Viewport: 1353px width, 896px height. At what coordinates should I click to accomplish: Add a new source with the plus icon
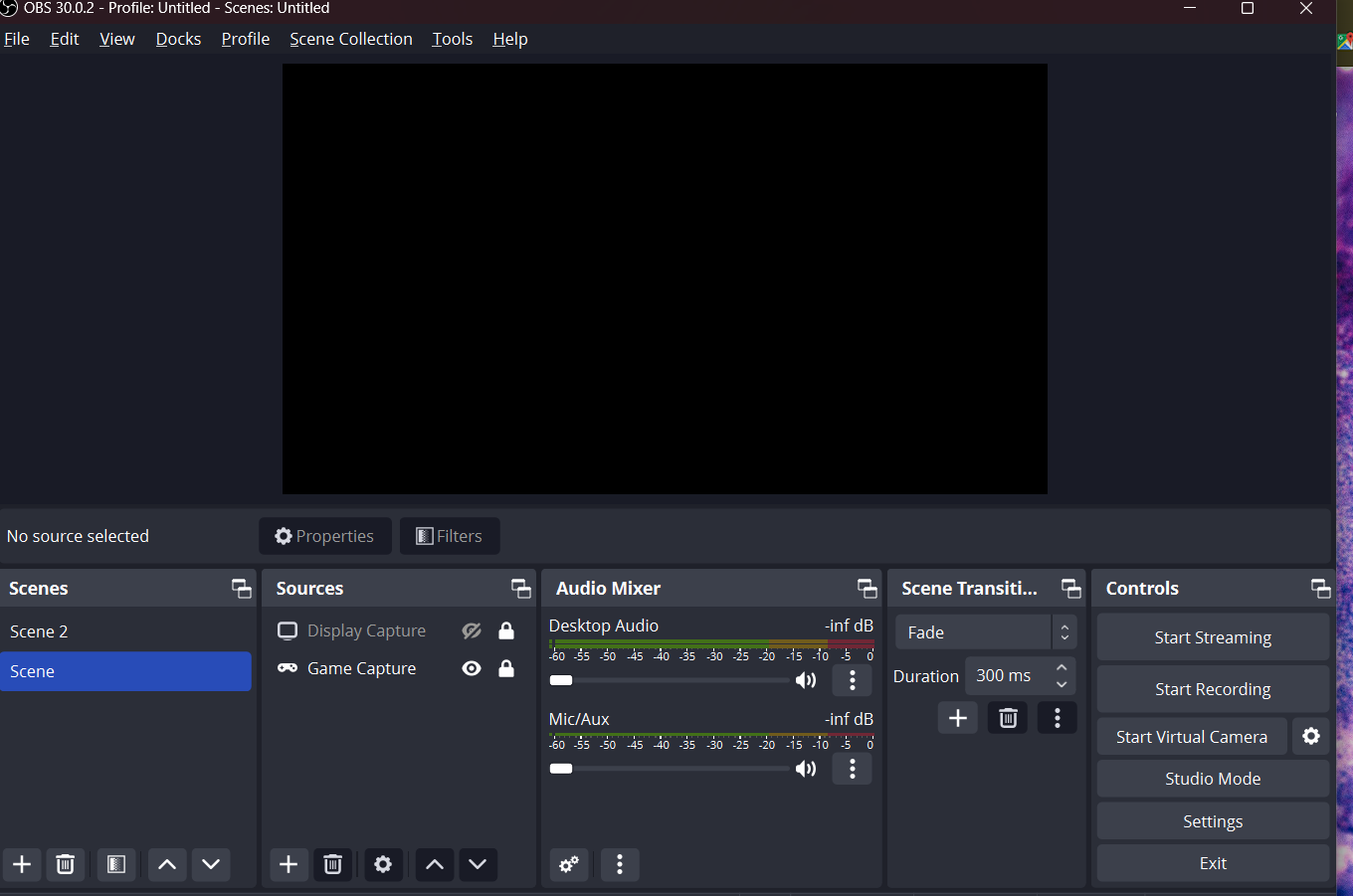click(x=289, y=864)
